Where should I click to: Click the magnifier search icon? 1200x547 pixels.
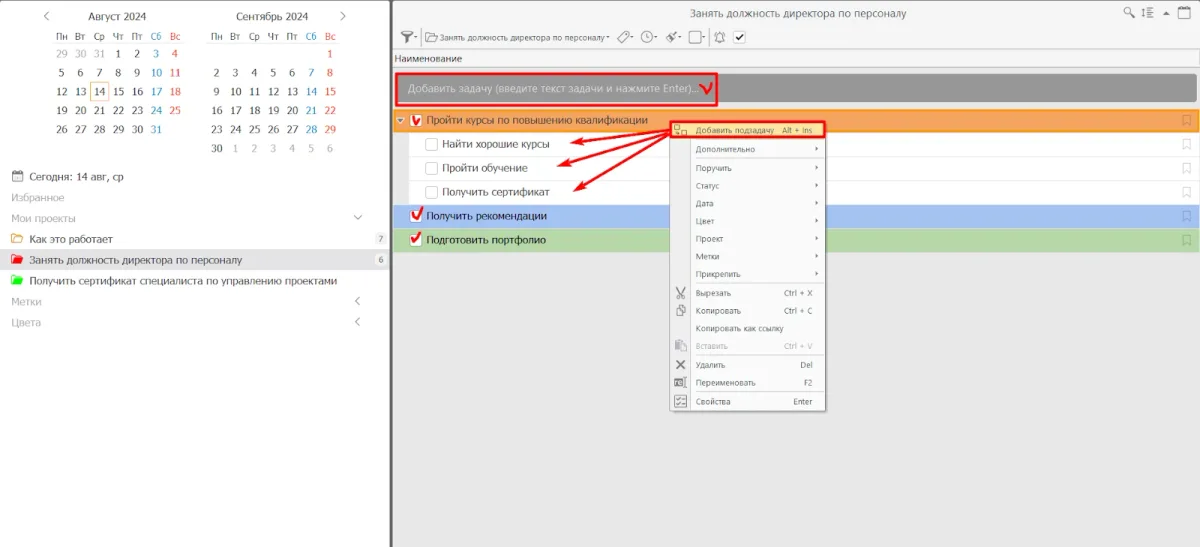[x=1129, y=12]
